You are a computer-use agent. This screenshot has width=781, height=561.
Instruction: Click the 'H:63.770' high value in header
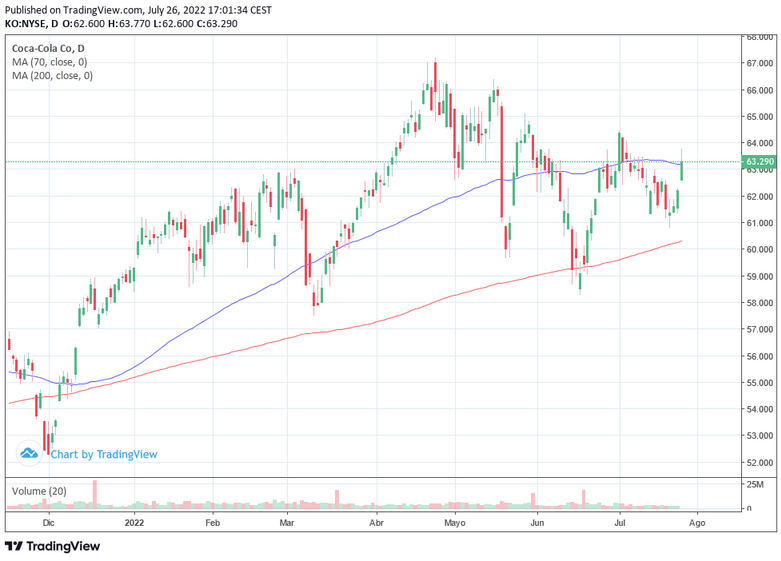[x=129, y=23]
